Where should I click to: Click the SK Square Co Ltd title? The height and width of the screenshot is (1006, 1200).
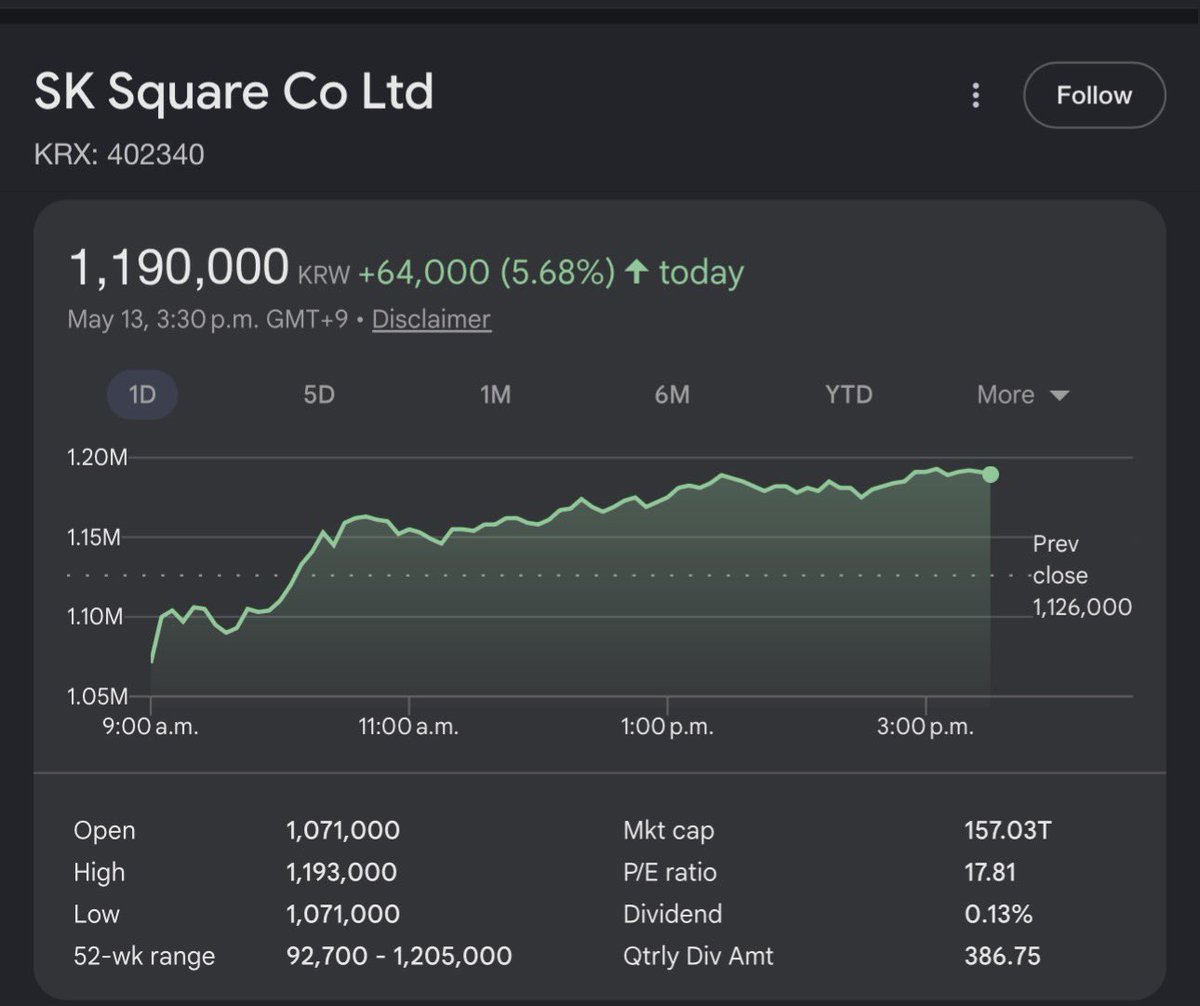(x=234, y=93)
